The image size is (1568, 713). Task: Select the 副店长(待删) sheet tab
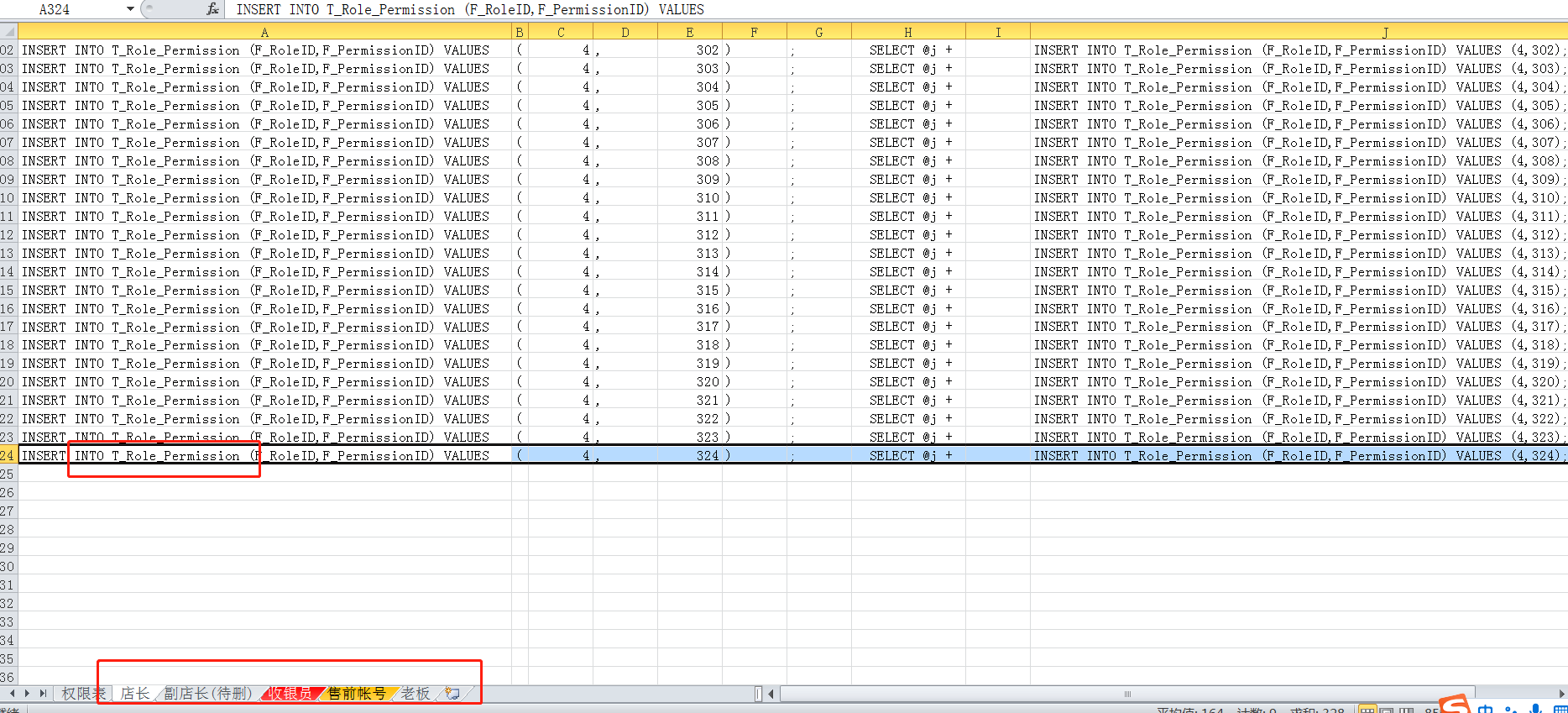coord(207,694)
